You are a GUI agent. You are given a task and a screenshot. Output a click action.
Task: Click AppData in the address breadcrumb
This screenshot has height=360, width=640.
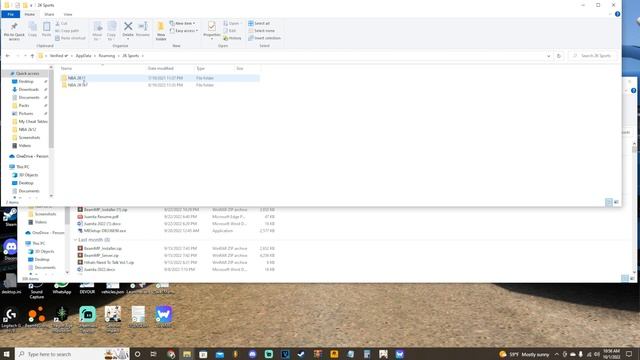tap(83, 56)
